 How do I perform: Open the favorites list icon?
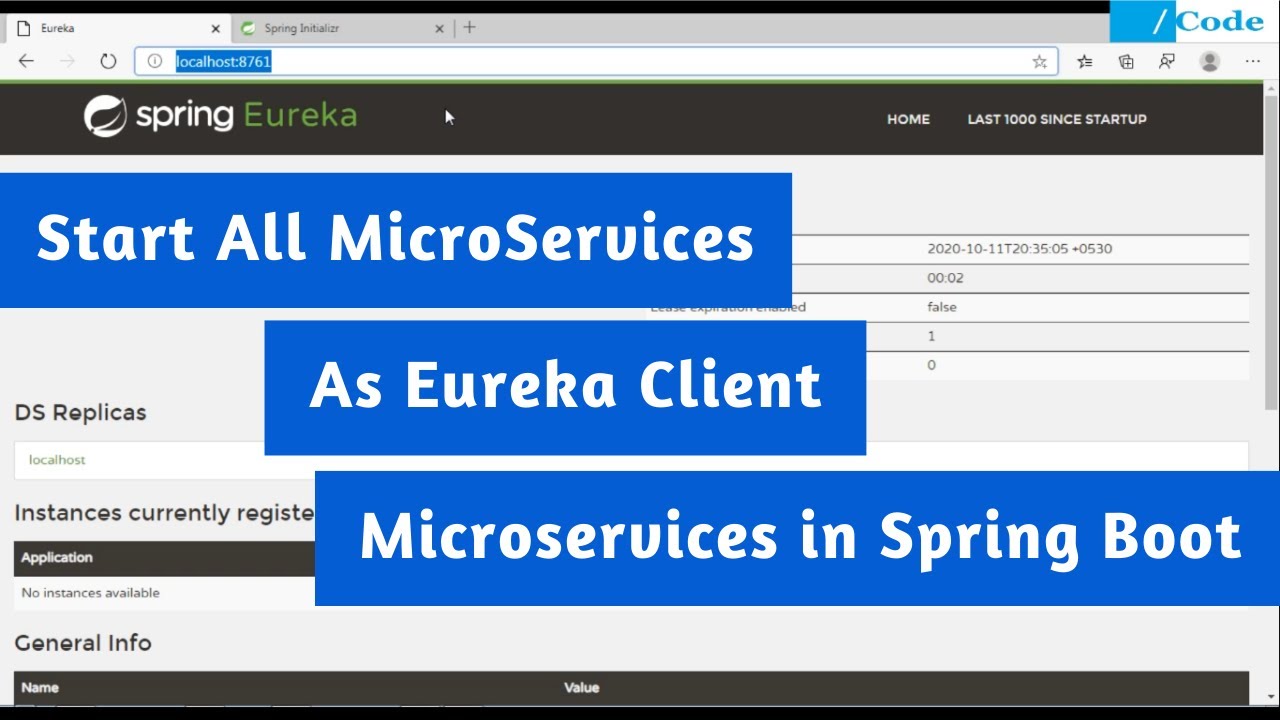pos(1085,61)
